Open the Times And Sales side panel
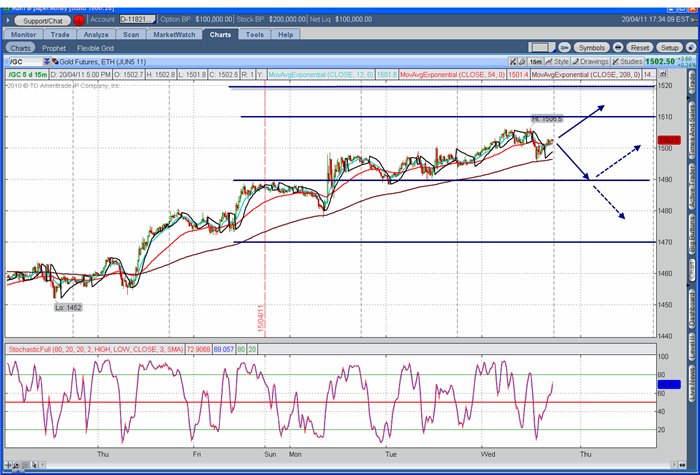 (692, 130)
